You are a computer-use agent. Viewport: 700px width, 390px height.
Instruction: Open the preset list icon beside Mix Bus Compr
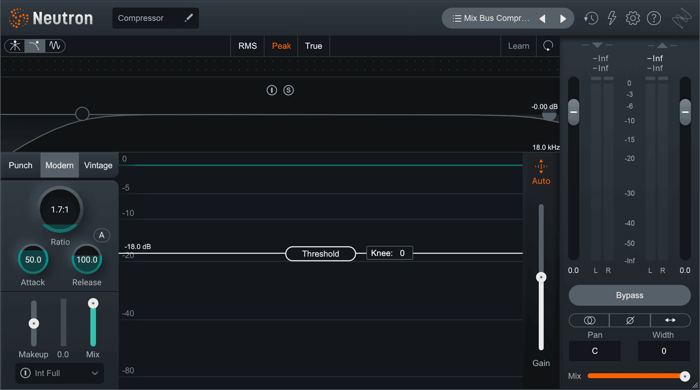(457, 18)
